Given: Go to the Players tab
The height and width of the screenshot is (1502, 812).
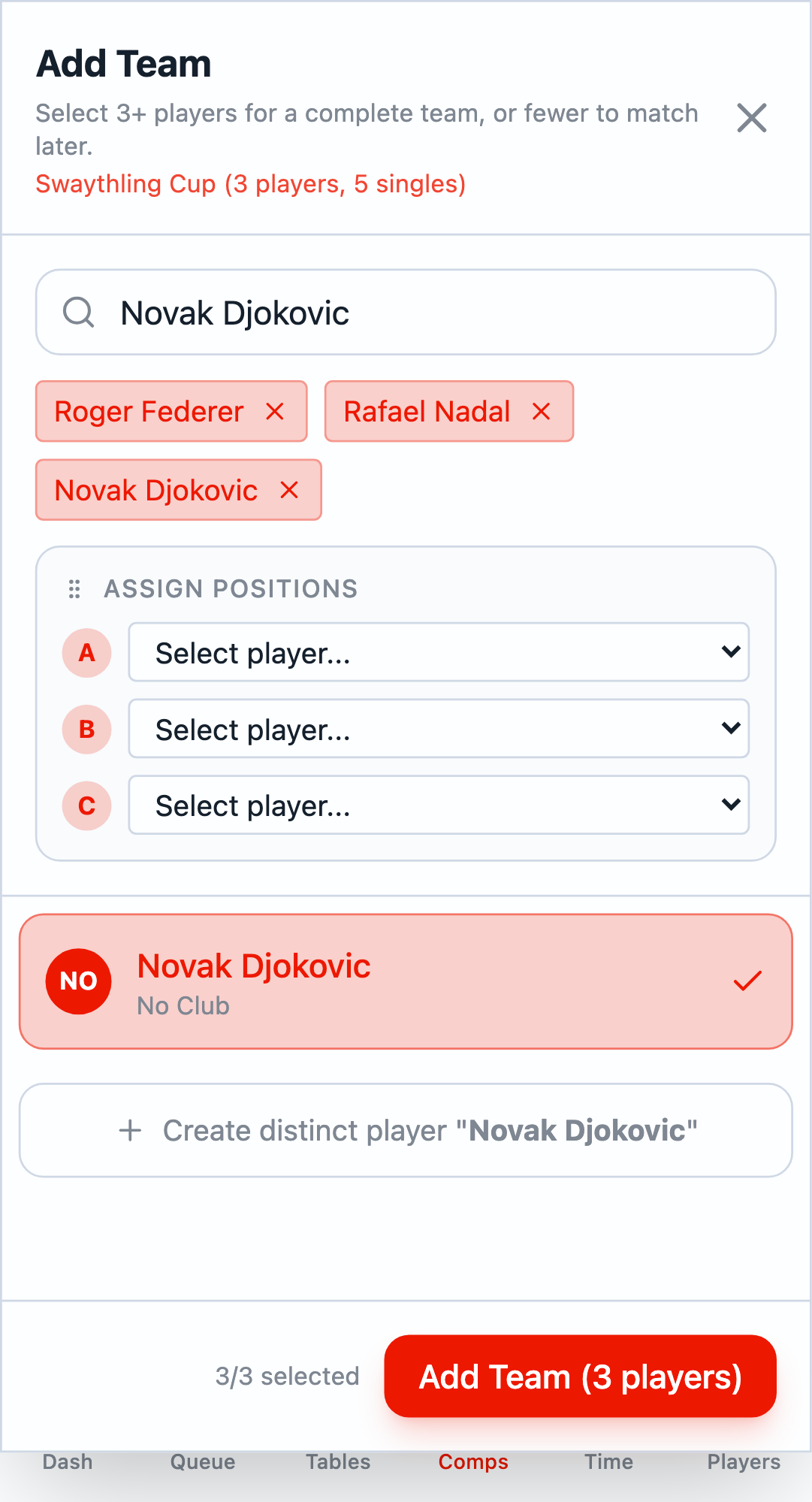Looking at the screenshot, I should click(x=744, y=1461).
